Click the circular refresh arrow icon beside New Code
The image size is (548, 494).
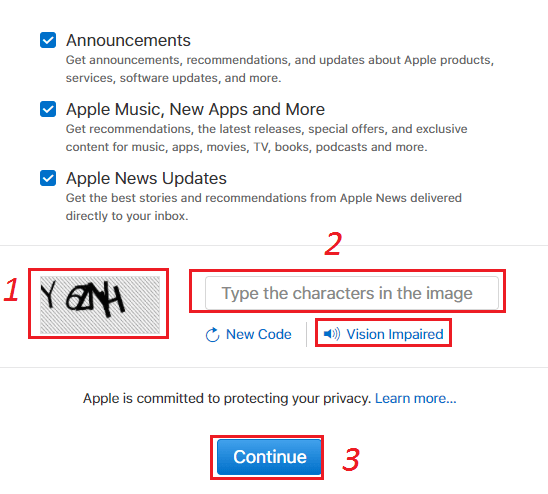(x=212, y=335)
